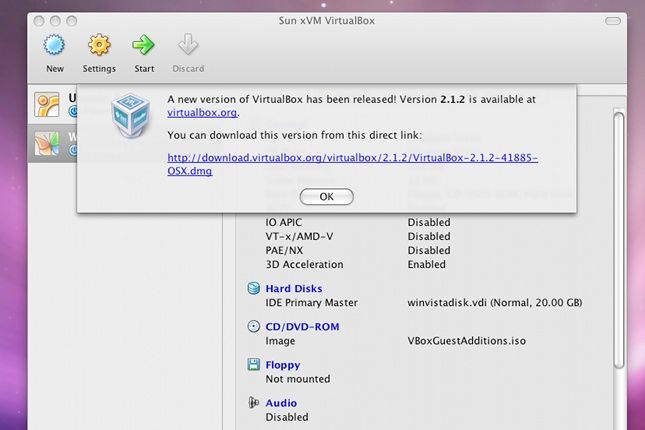645x430 pixels.
Task: Select the first VM in the list
Action: pyautogui.click(x=53, y=105)
